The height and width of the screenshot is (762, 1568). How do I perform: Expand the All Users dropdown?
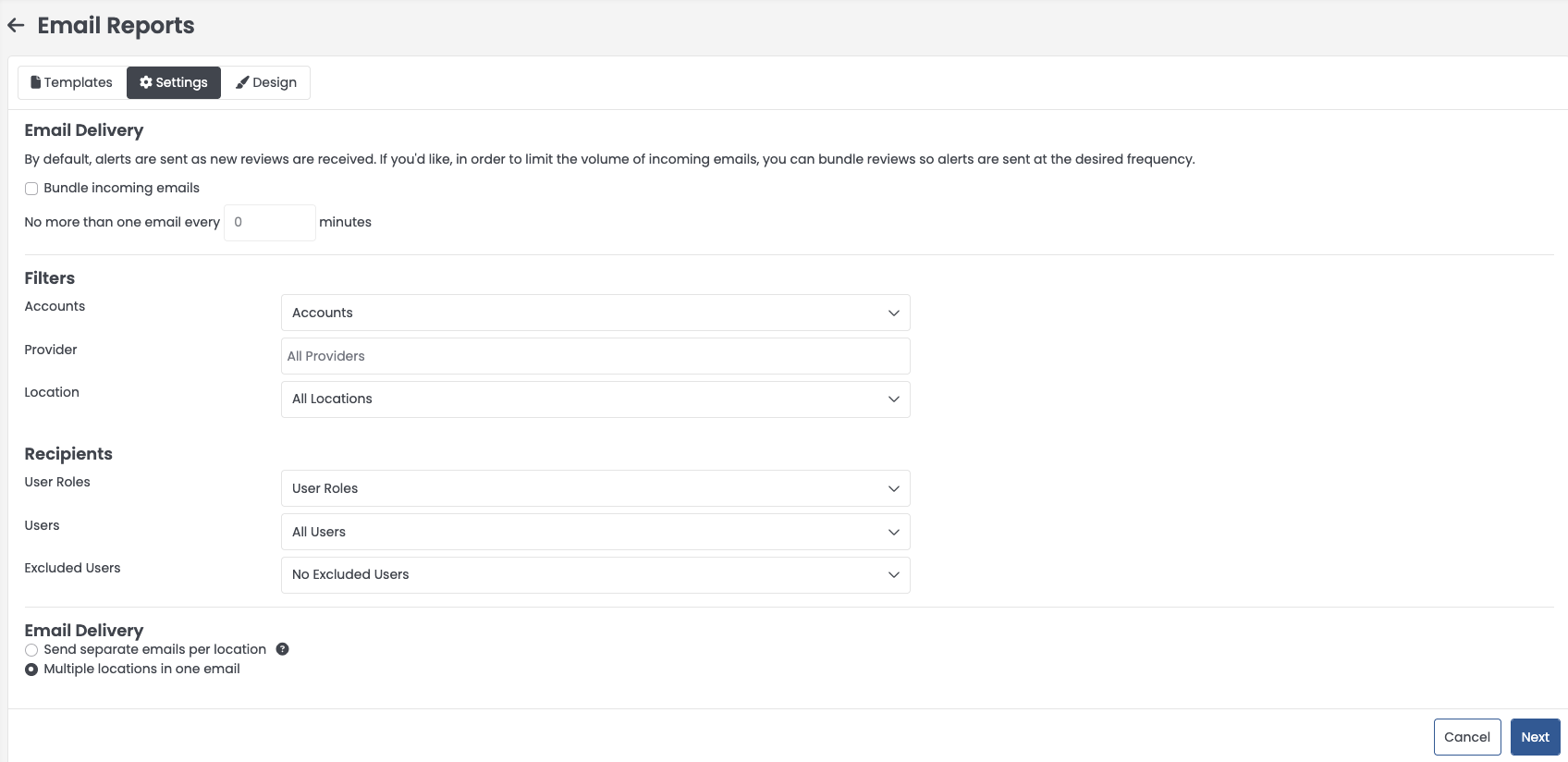pyautogui.click(x=594, y=532)
